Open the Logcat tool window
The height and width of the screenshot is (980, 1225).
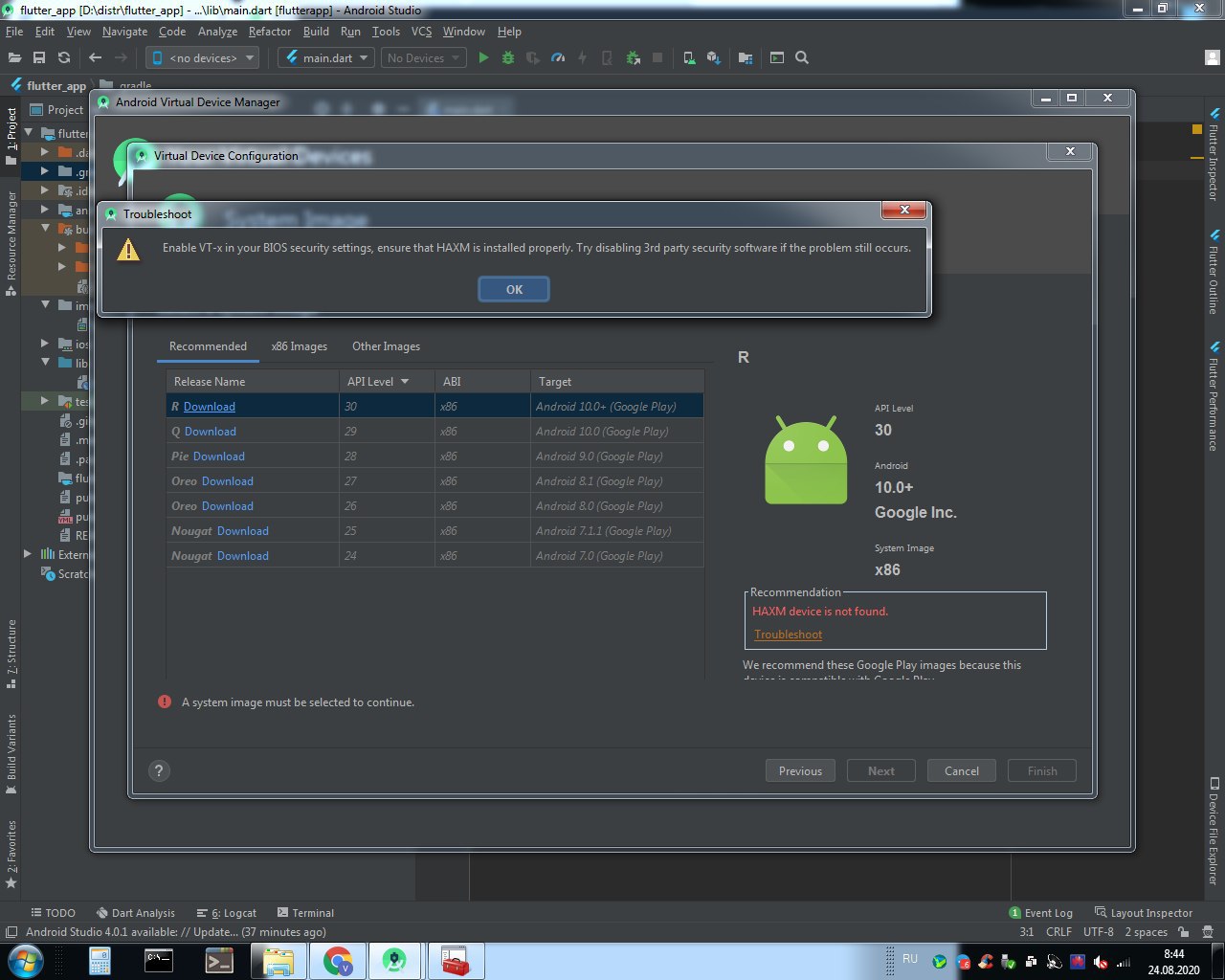tap(227, 913)
